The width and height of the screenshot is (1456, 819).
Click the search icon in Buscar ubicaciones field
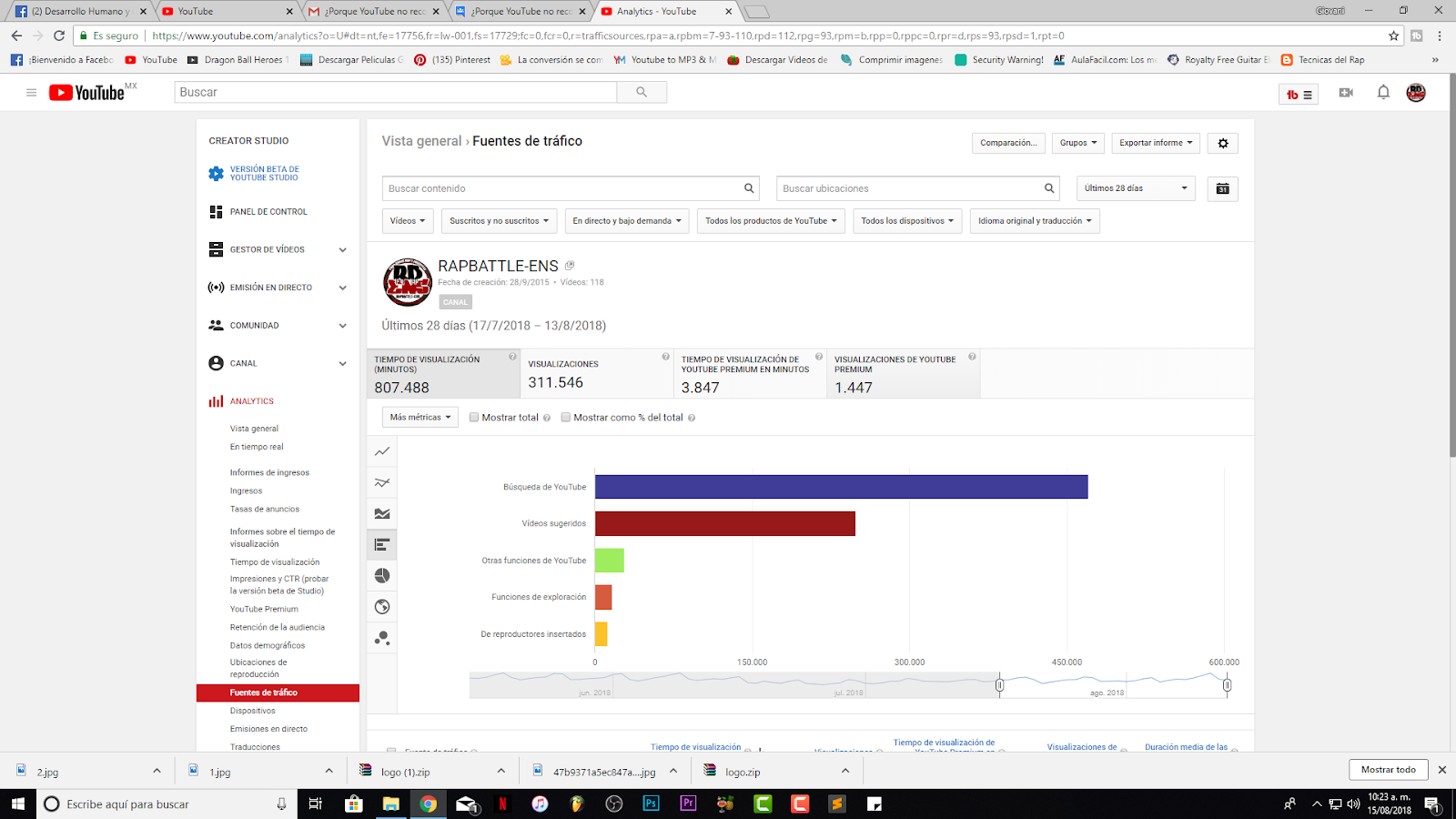(x=1049, y=188)
